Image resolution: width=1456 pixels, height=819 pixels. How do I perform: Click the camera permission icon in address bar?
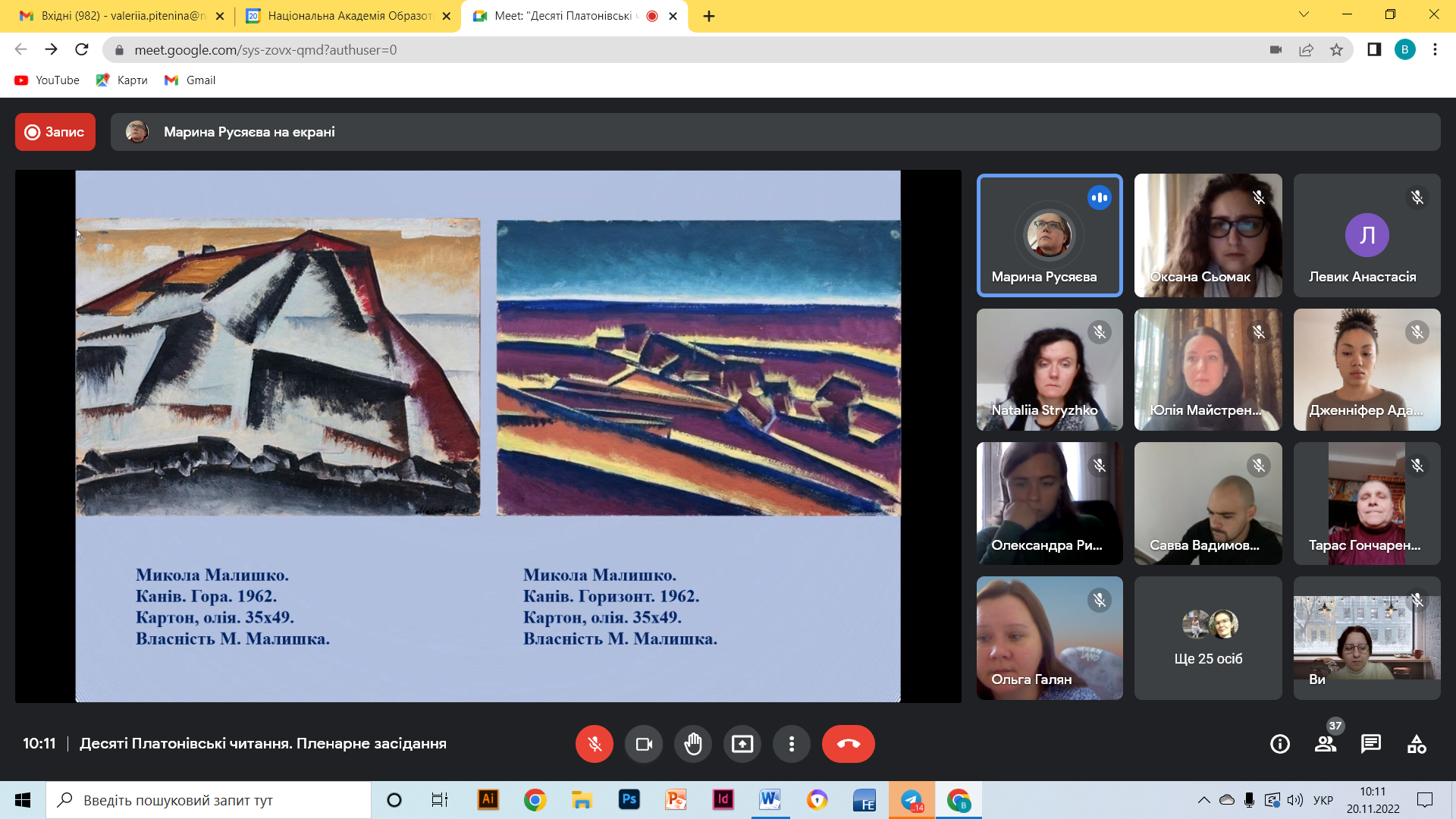click(1276, 50)
